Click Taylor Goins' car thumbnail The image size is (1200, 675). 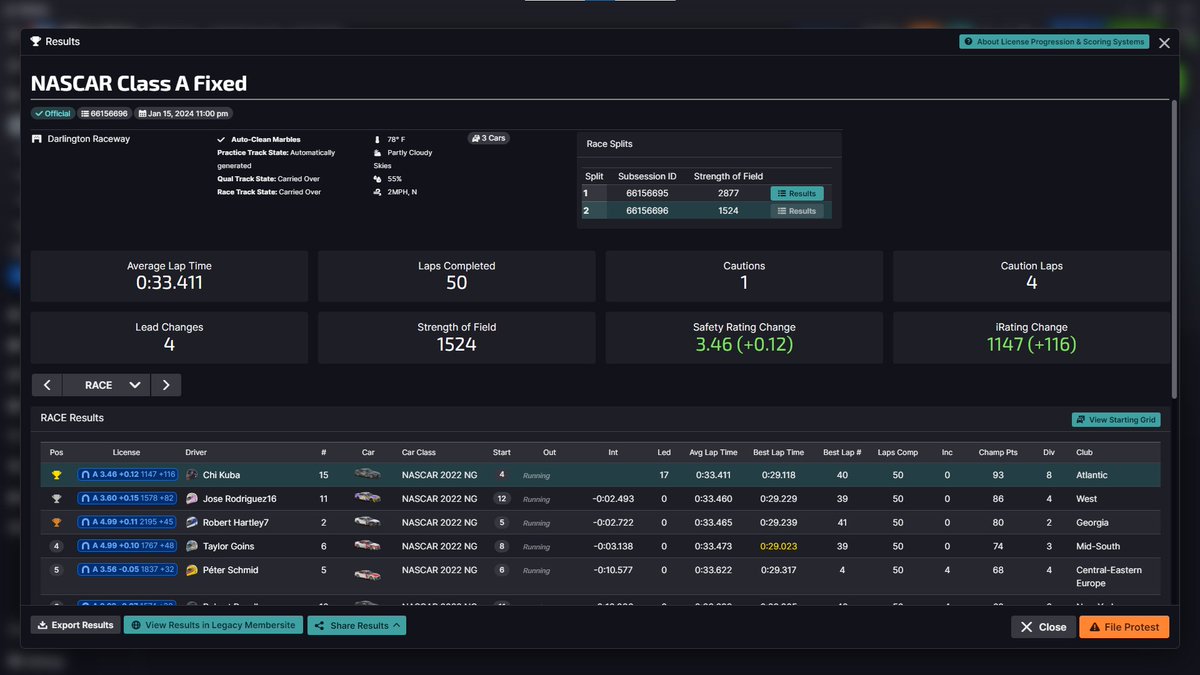pyautogui.click(x=368, y=546)
